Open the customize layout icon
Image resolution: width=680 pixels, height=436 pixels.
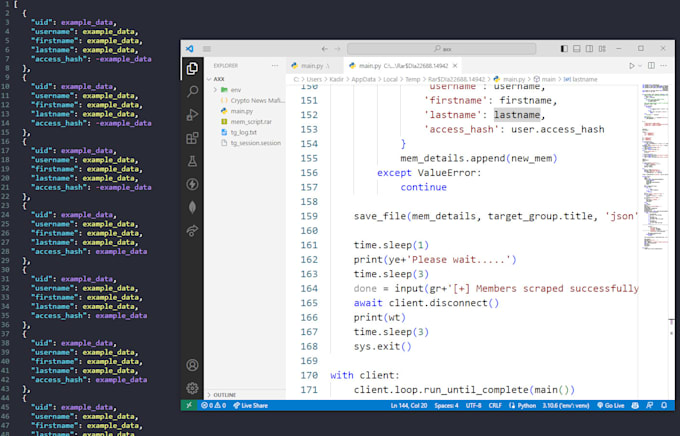(x=602, y=49)
